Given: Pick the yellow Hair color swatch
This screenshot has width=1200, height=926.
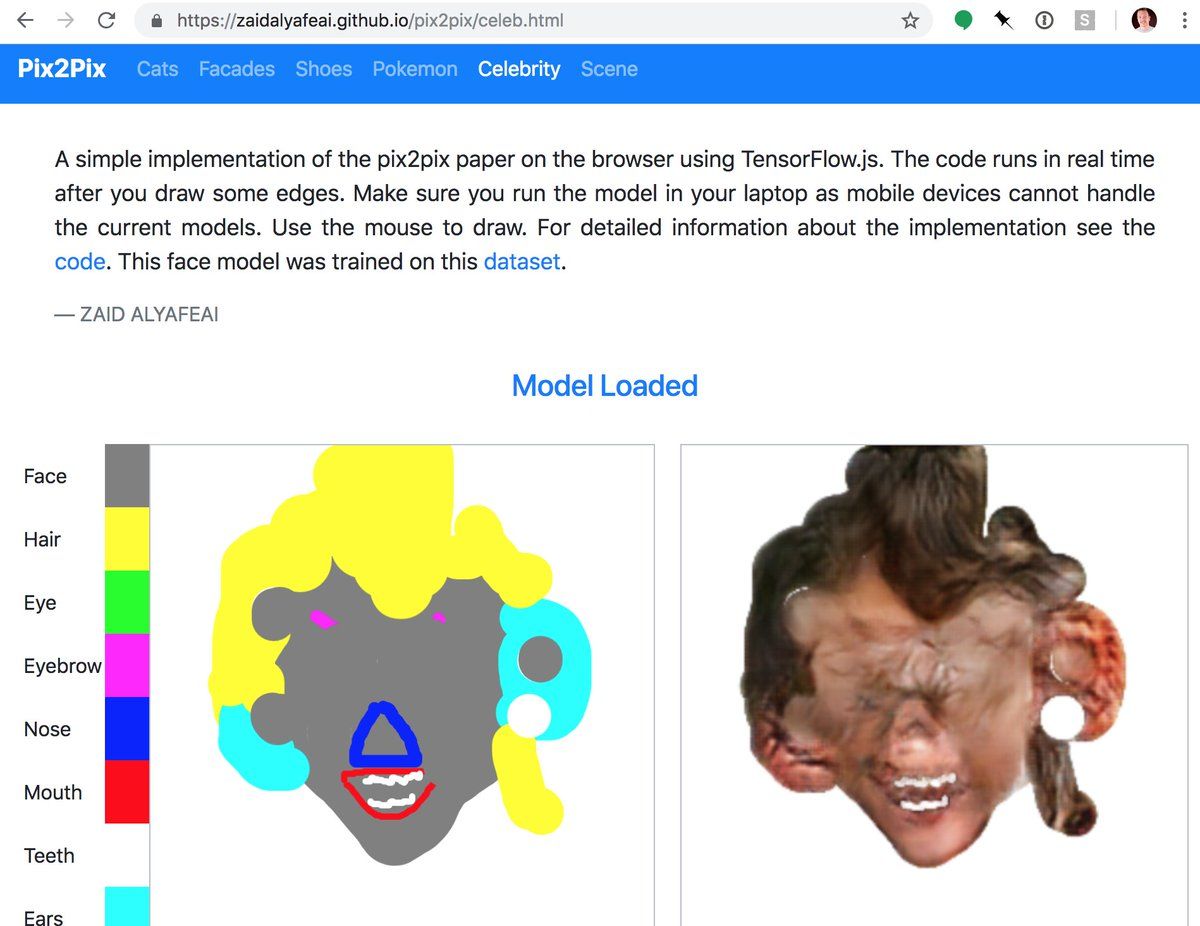Looking at the screenshot, I should (127, 539).
